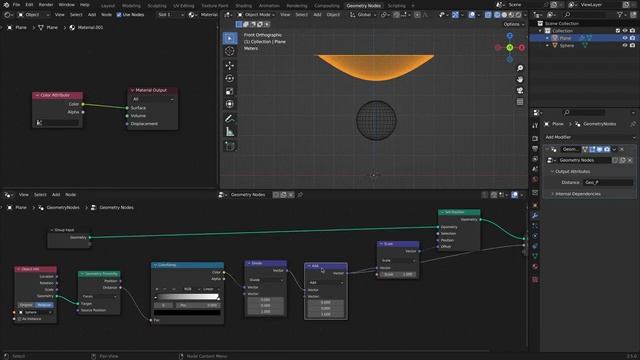
Task: Remove the GeometryNodes modifier with X
Action: point(622,149)
